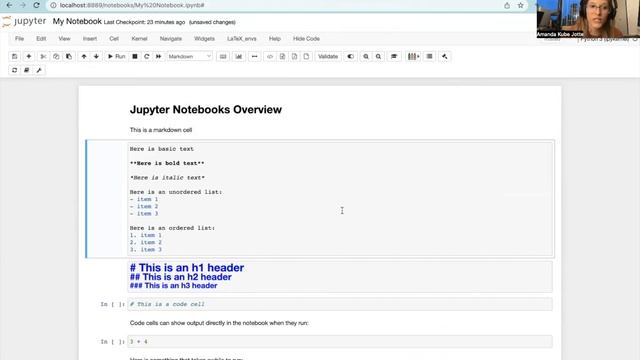Open the View menu

click(x=64, y=39)
